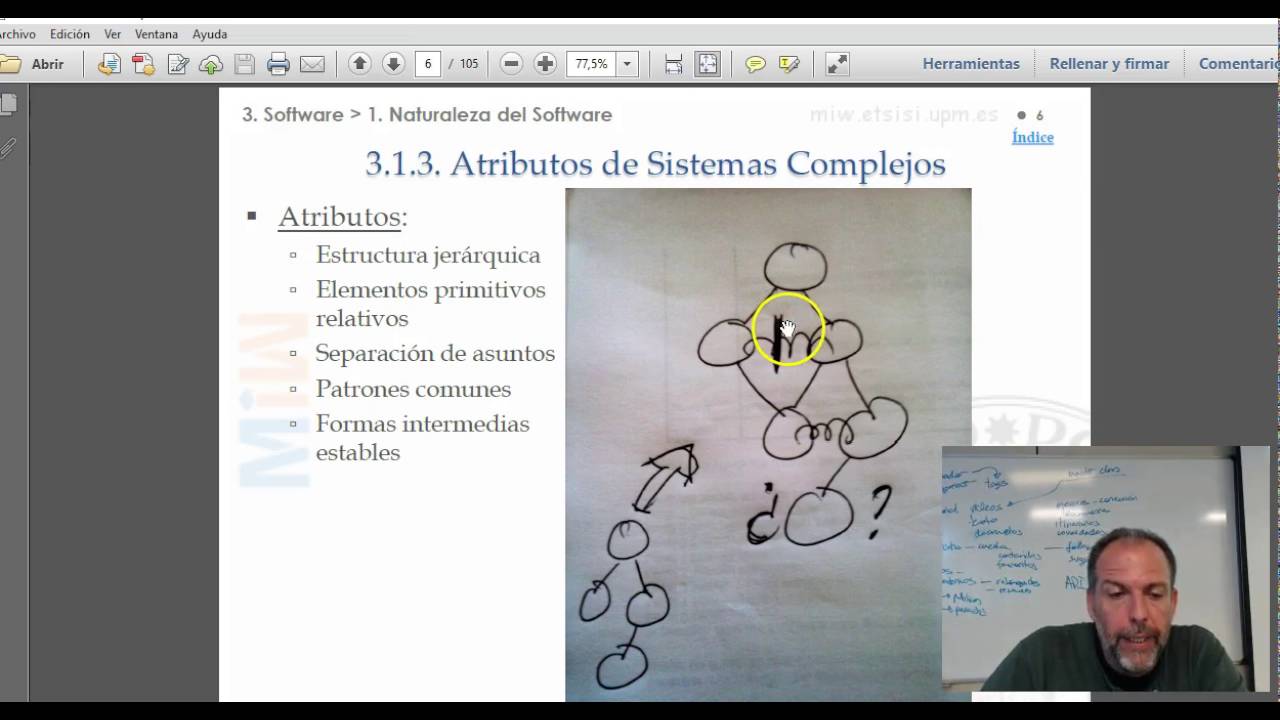Click the edit and sign document icon
Image resolution: width=1280 pixels, height=720 pixels.
[x=178, y=64]
